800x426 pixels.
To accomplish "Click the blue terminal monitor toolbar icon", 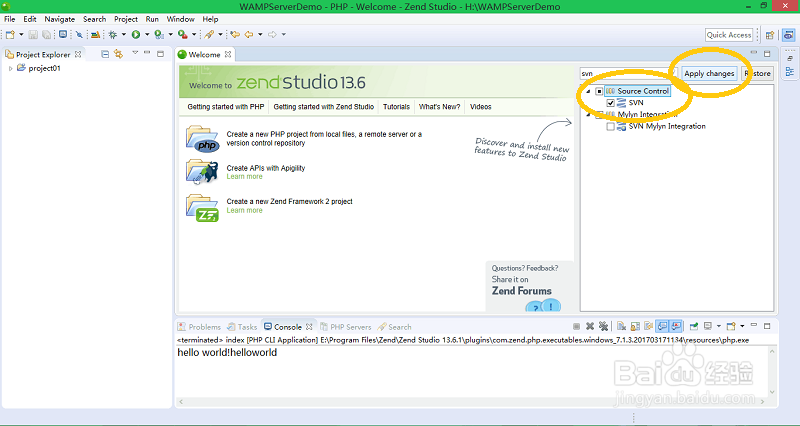I will (63, 34).
